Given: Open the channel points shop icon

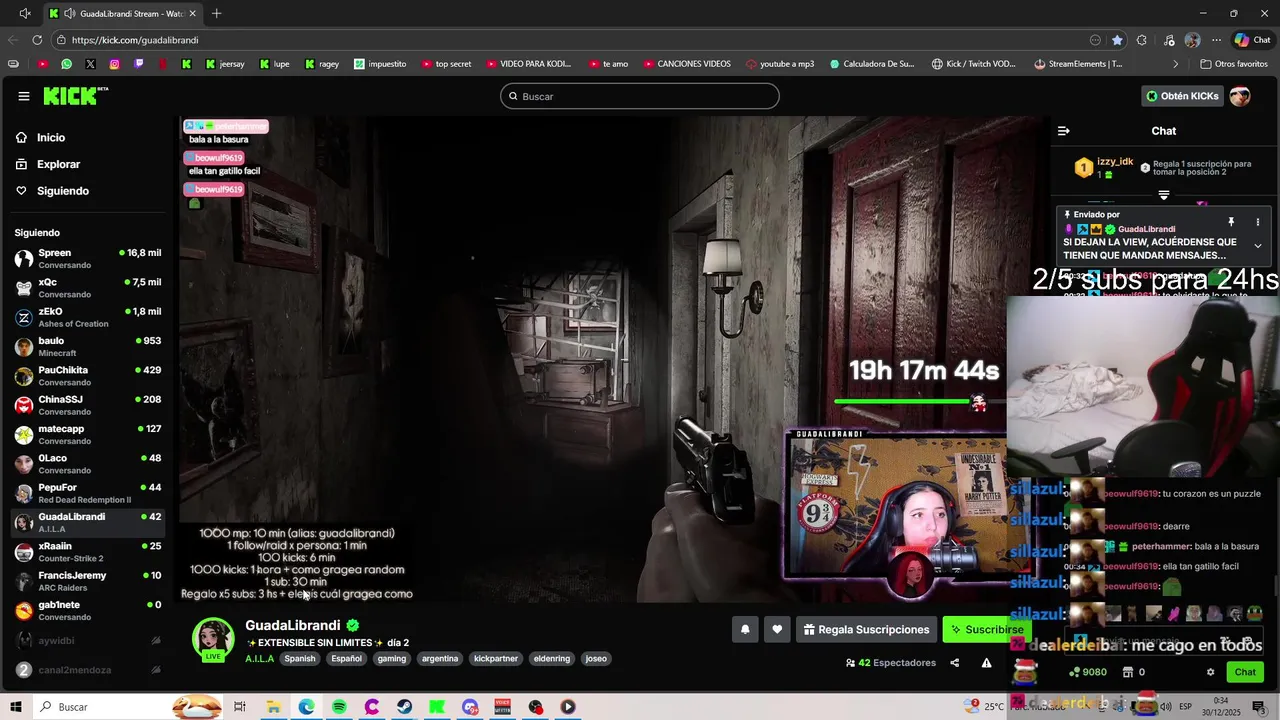Looking at the screenshot, I should pyautogui.click(x=1129, y=672).
